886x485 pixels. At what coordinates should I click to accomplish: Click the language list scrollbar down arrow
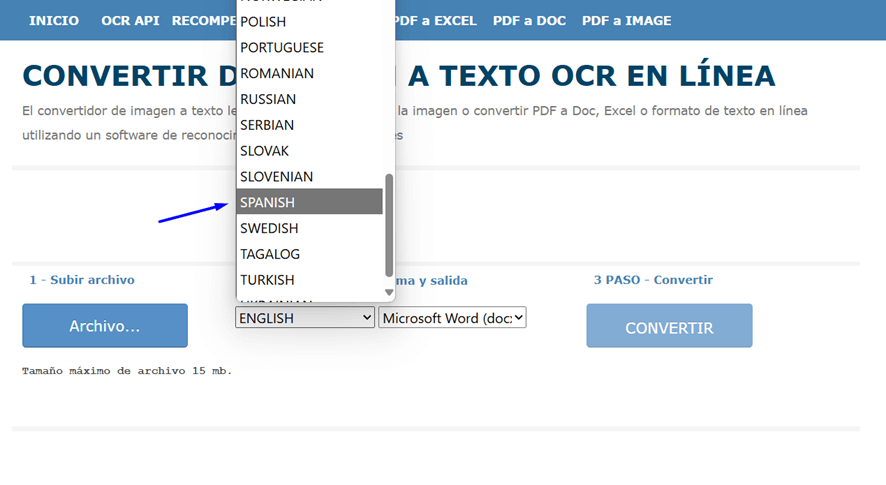tap(389, 293)
